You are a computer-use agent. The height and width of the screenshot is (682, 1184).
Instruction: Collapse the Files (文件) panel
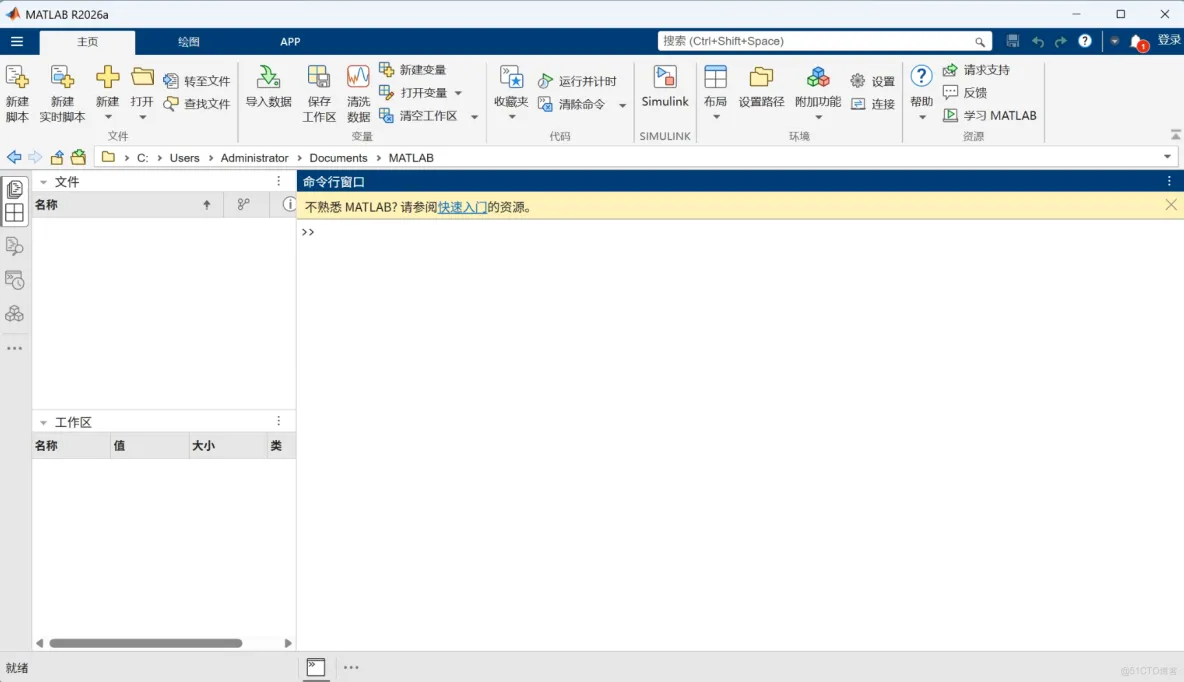(43, 182)
